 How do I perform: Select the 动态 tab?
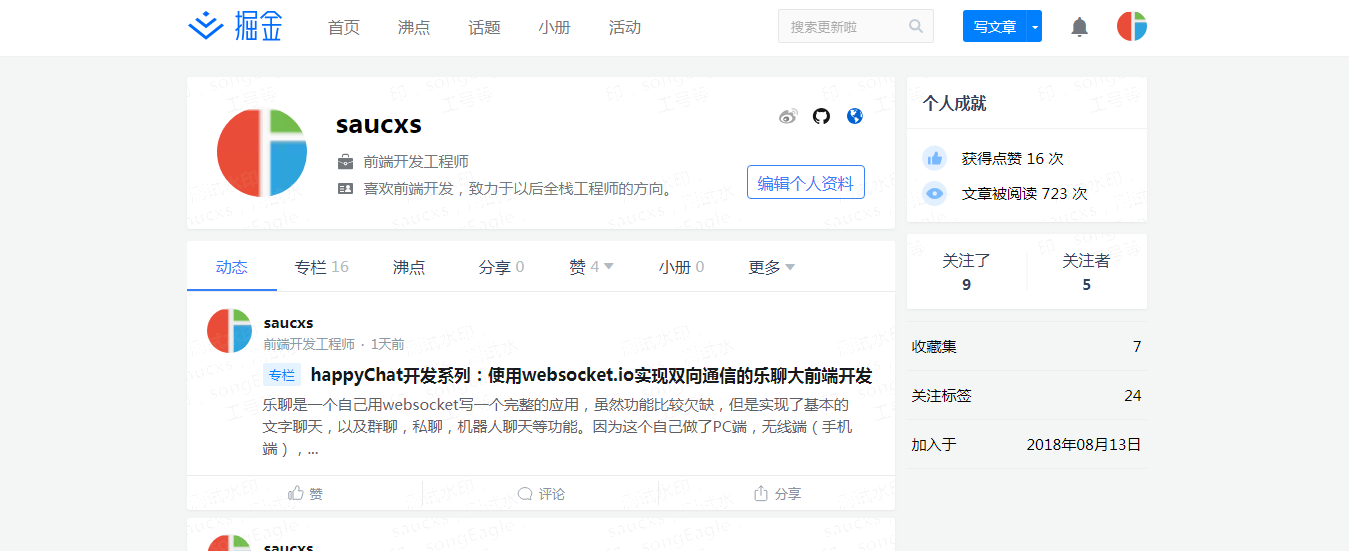[x=232, y=267]
